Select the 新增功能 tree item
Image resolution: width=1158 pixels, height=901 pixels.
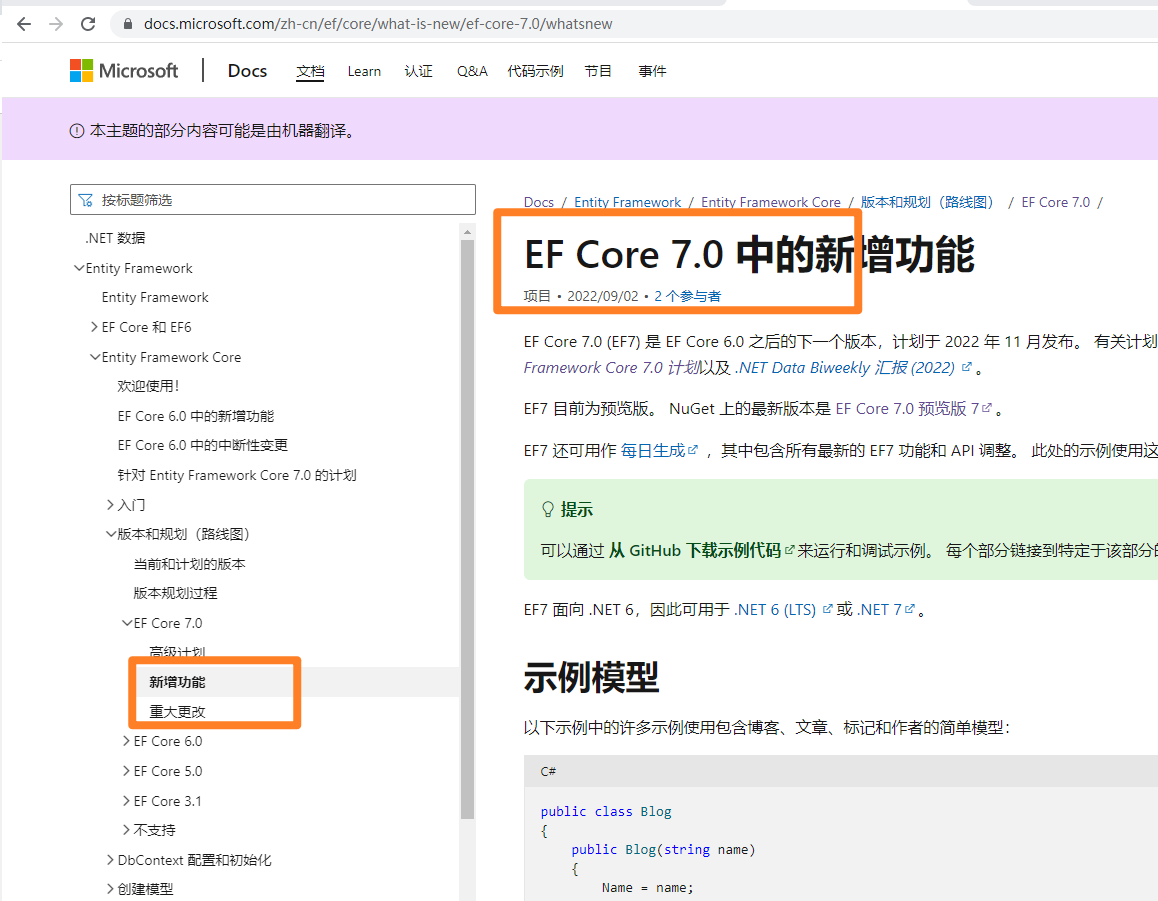coord(178,682)
